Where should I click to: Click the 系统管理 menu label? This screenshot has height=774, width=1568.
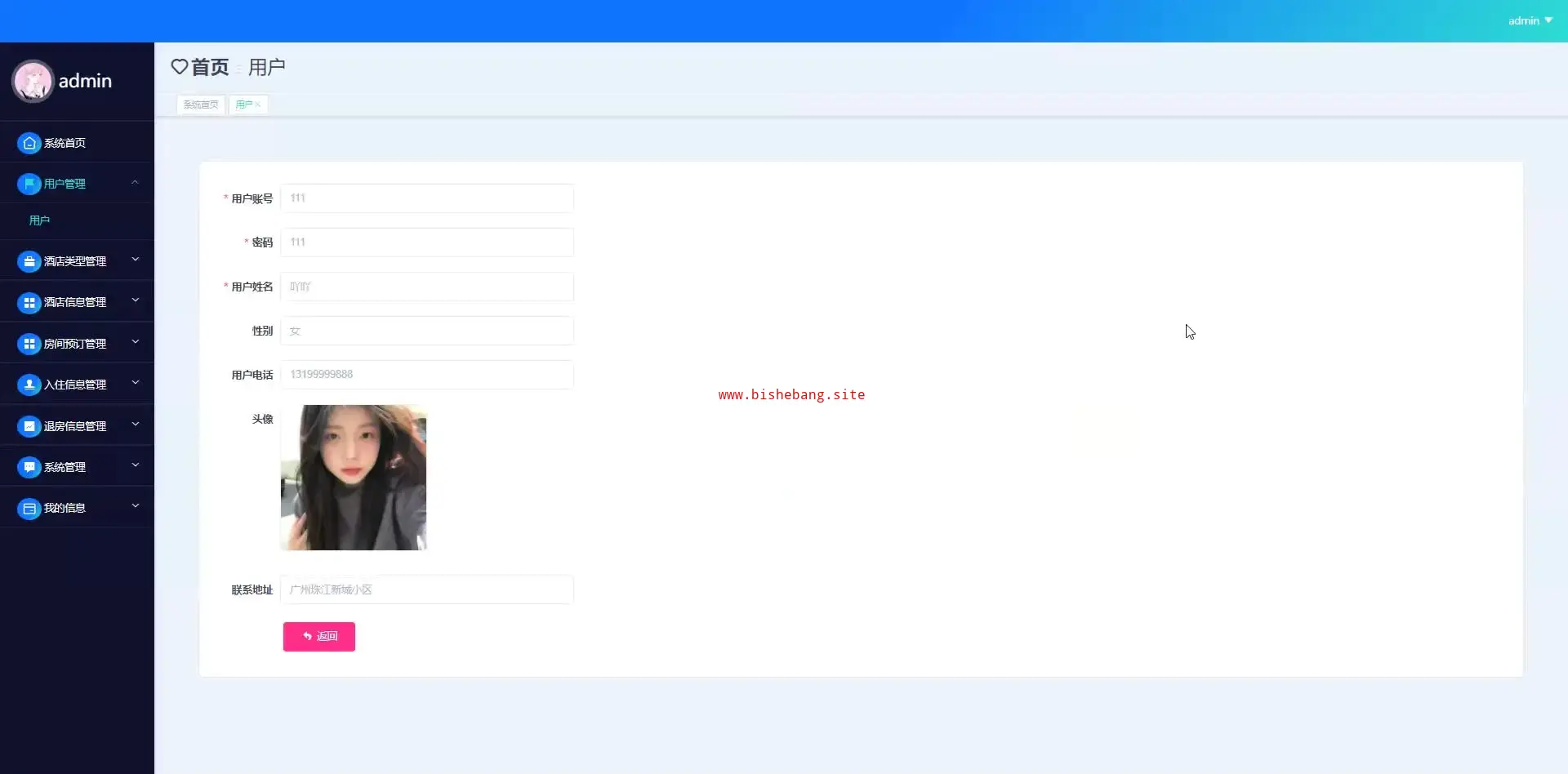pos(65,467)
